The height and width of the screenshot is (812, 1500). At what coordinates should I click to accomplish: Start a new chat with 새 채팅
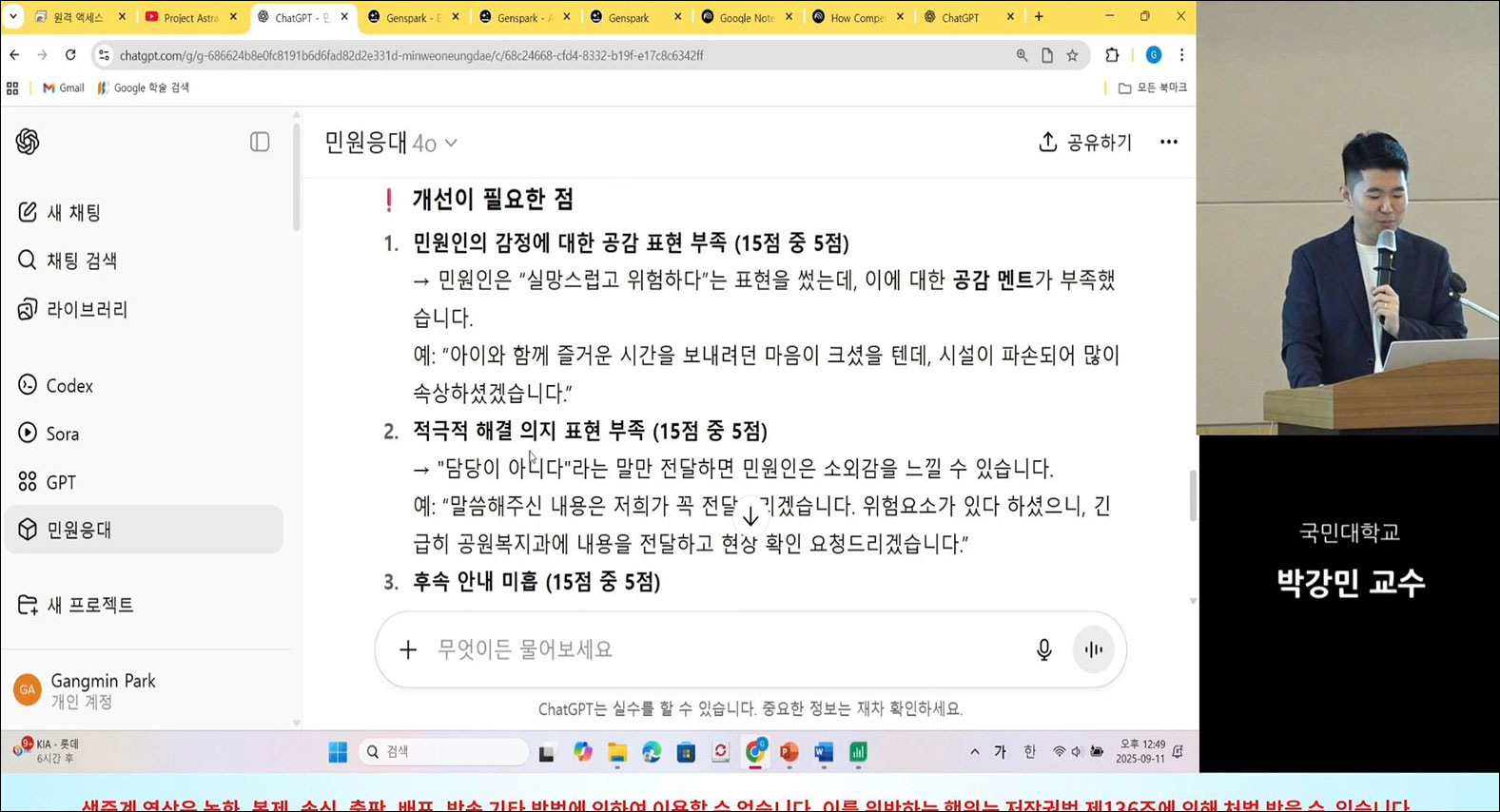(73, 212)
